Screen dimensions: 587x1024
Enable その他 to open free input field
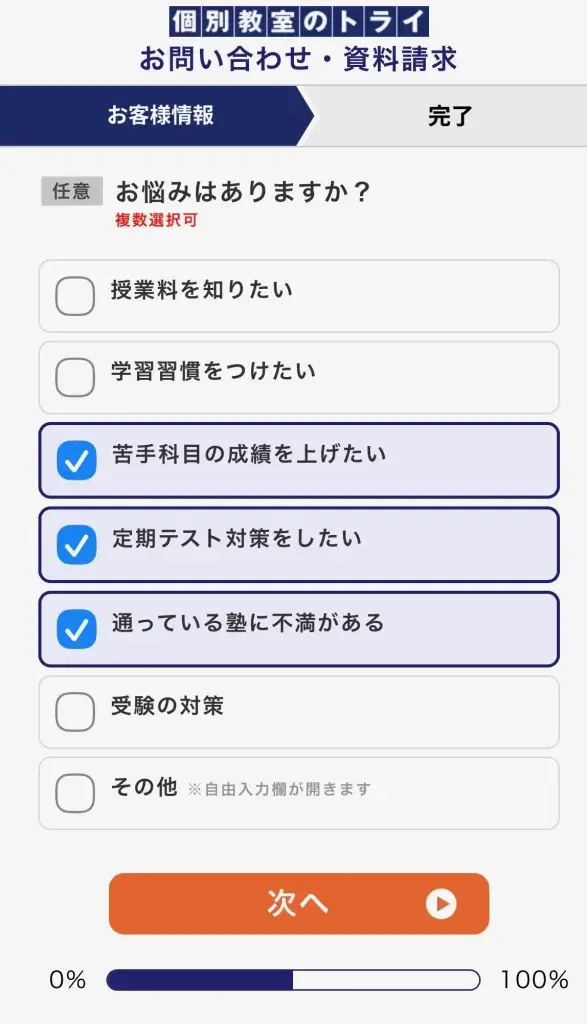75,793
